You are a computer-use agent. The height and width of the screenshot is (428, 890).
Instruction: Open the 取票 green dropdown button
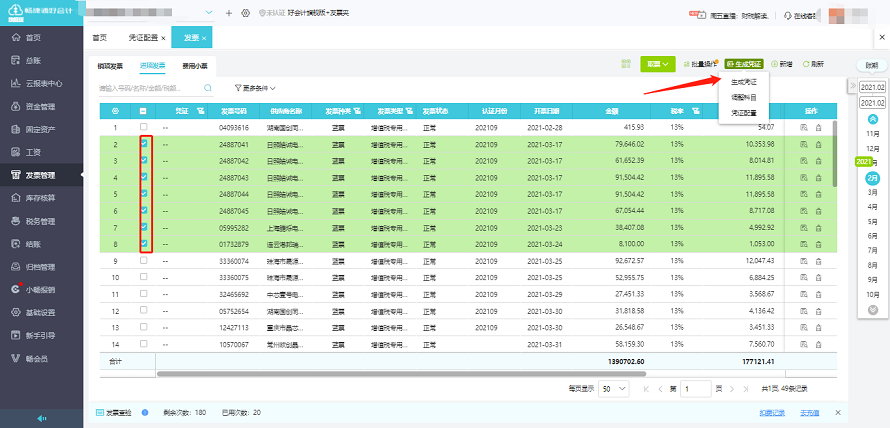click(x=658, y=63)
